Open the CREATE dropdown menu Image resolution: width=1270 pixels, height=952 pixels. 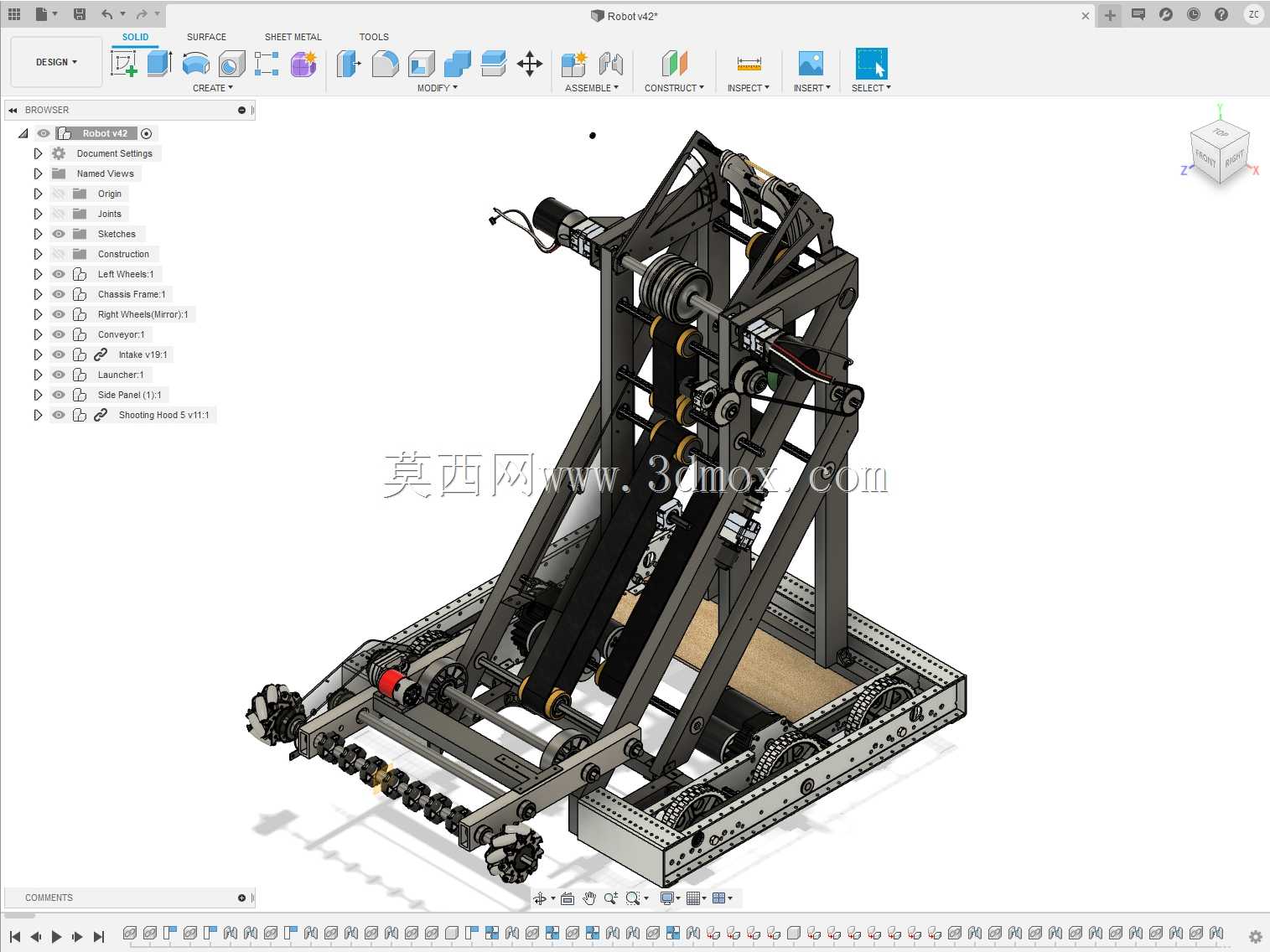213,88
